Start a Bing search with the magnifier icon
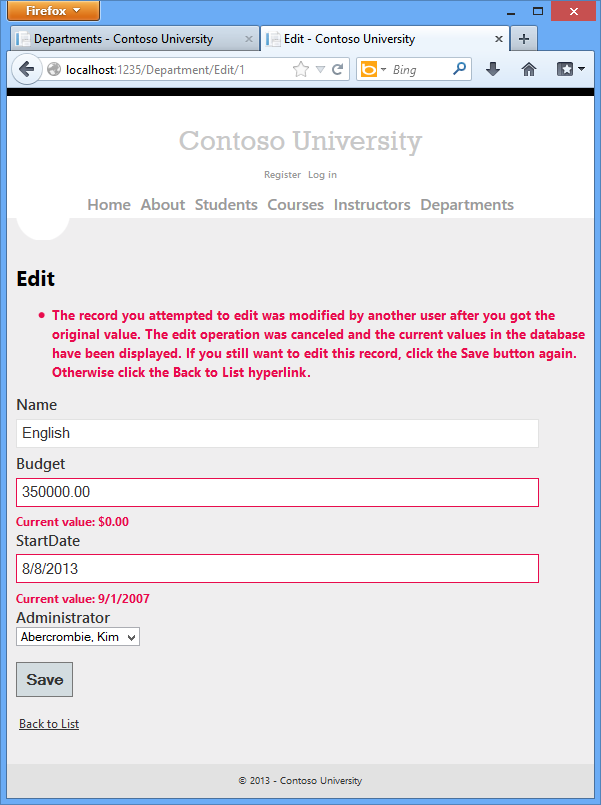Screen dimensions: 601x805 coord(457,69)
